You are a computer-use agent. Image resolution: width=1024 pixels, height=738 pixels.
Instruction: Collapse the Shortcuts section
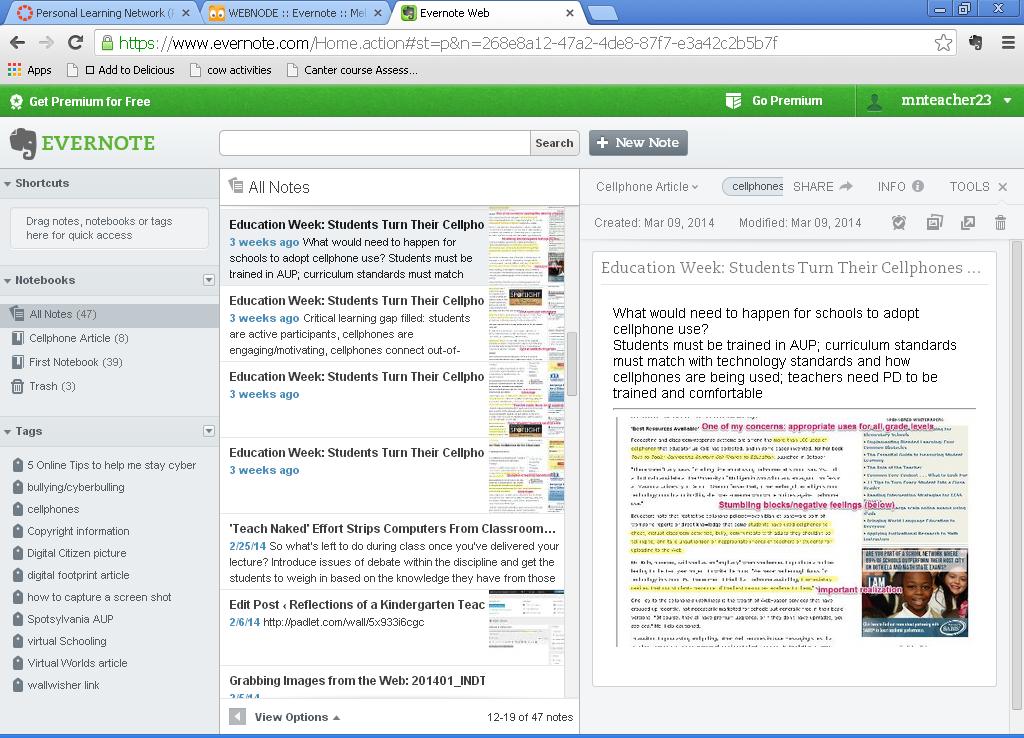[x=7, y=184]
